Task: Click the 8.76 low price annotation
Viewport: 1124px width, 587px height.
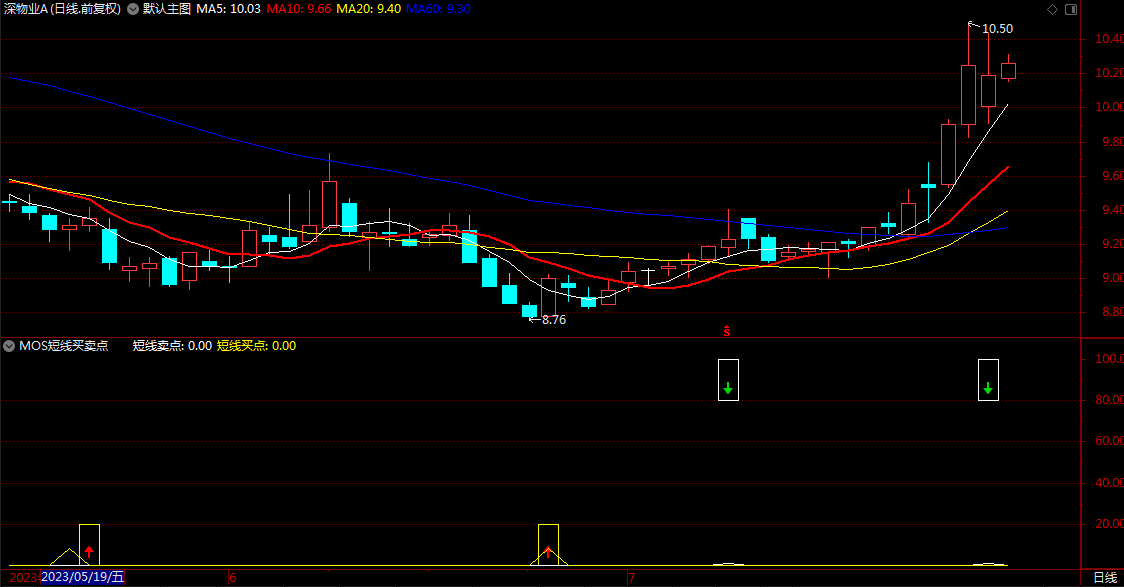Action: click(553, 320)
